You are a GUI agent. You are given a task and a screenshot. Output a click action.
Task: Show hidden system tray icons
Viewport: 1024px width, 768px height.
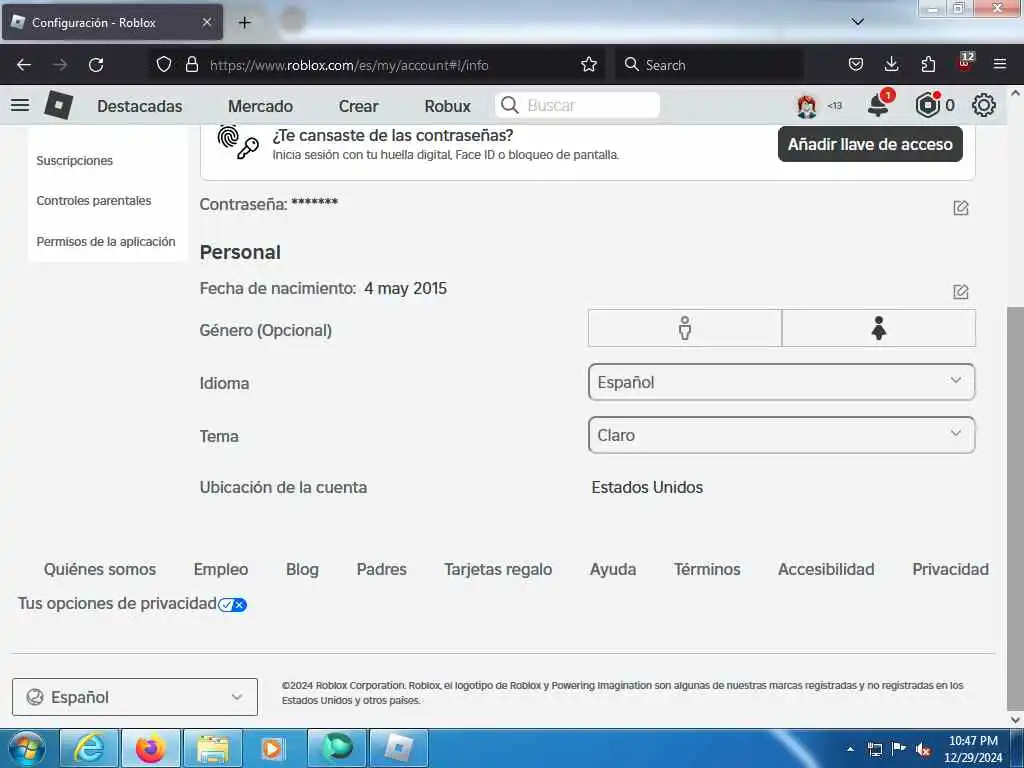tap(850, 749)
